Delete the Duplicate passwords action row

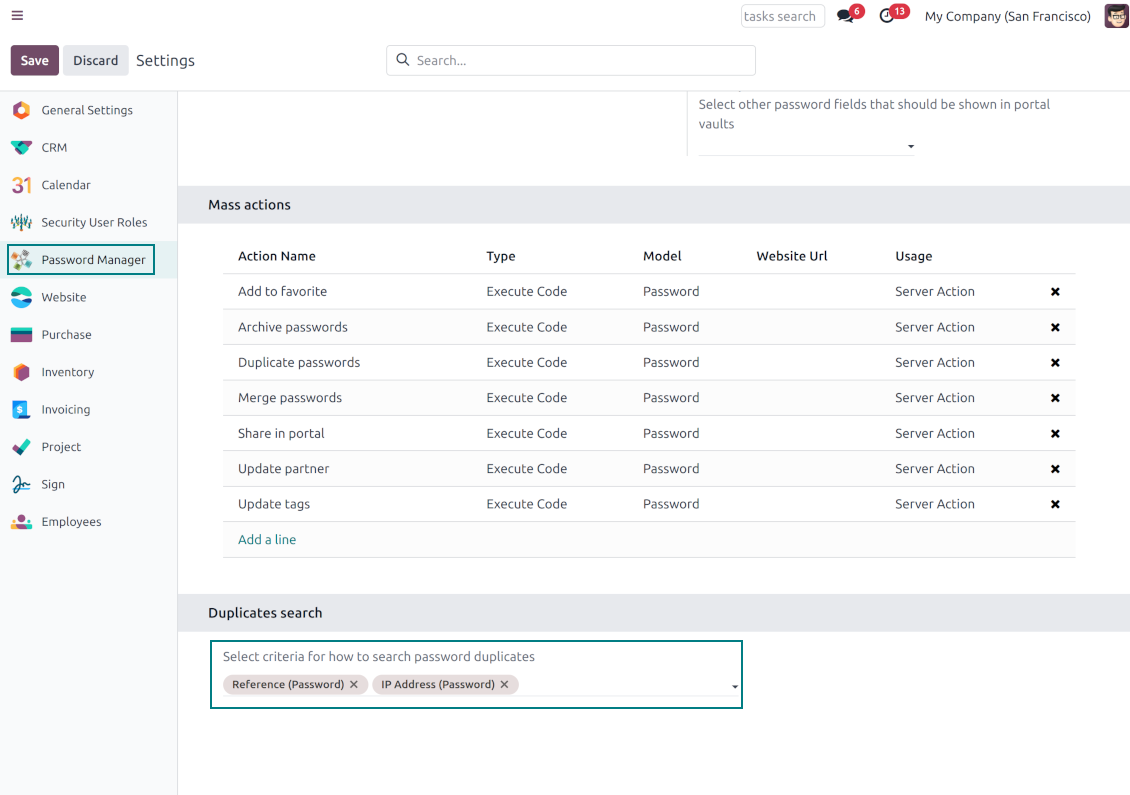1055,363
